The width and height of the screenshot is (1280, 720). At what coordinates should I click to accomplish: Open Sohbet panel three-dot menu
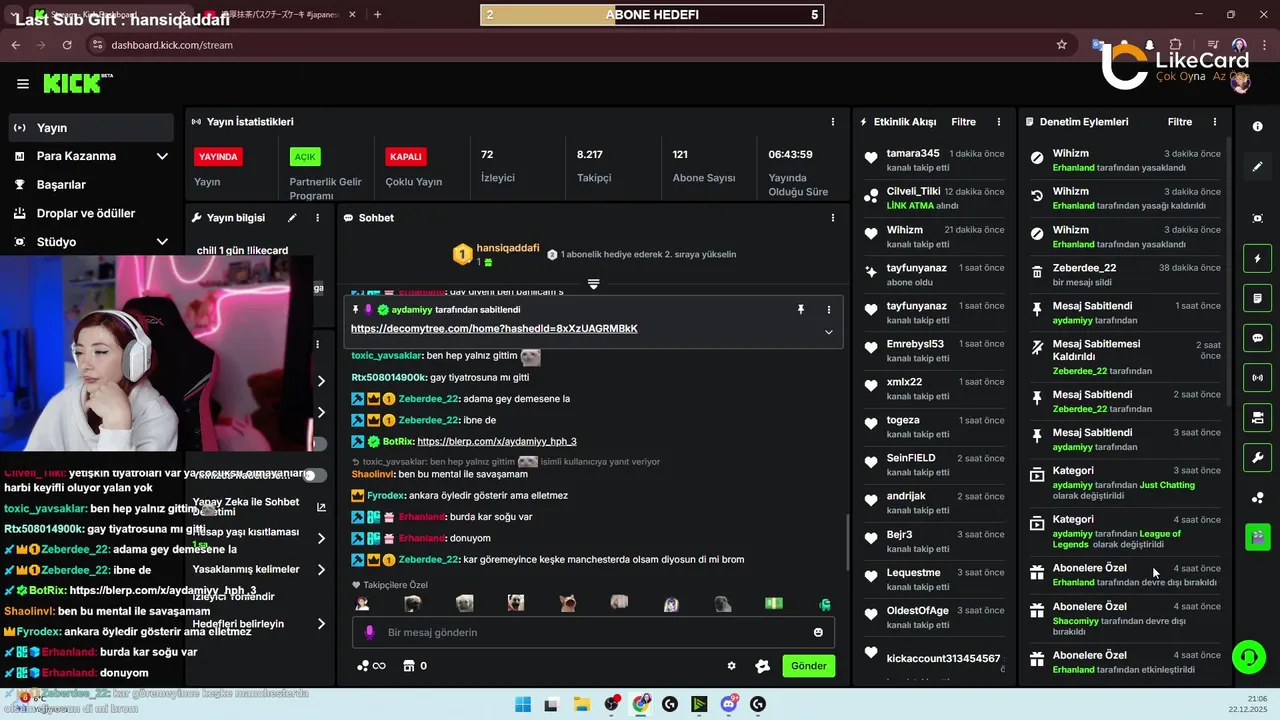tap(832, 218)
